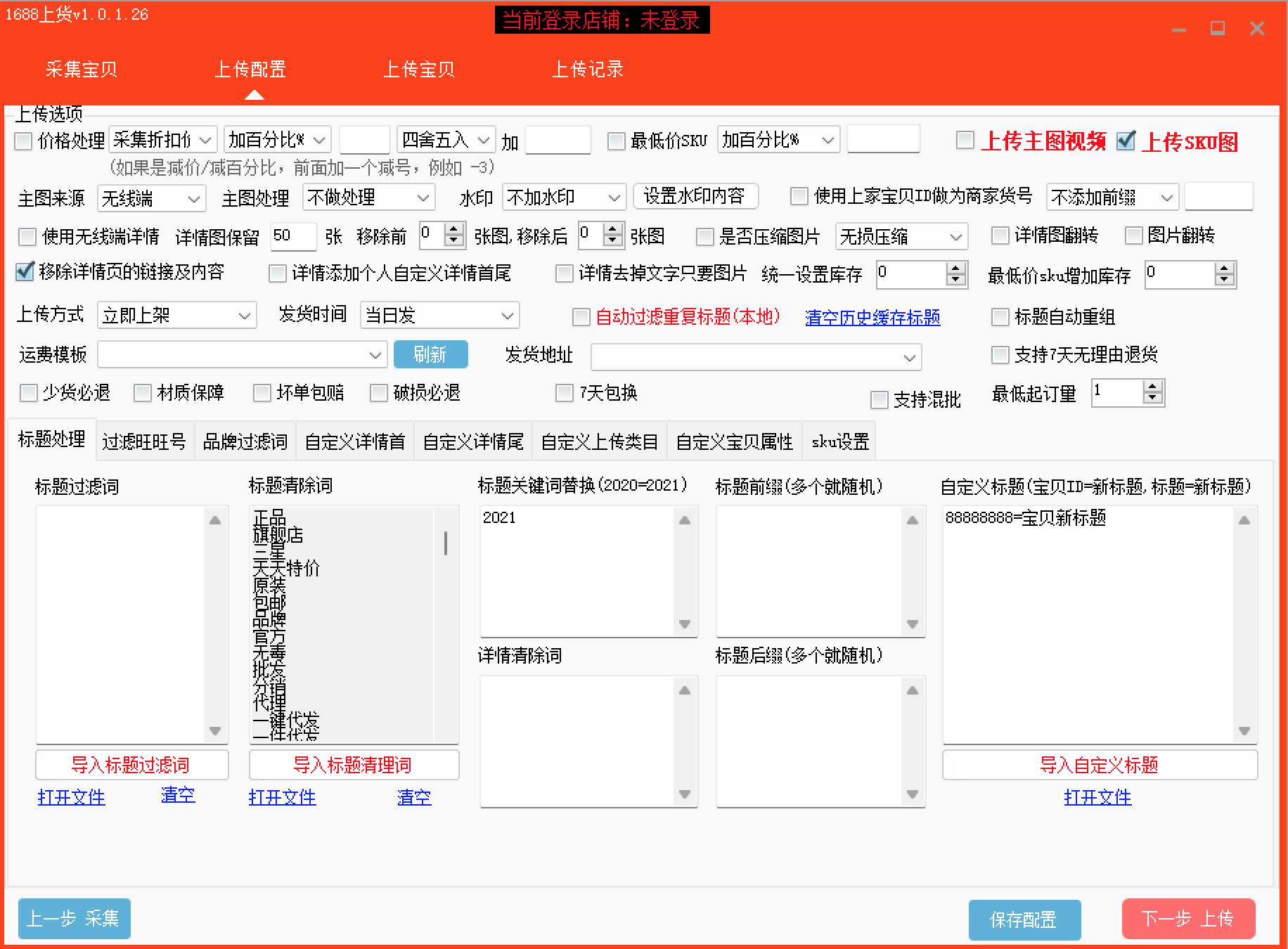Tick the 7天包换 checkbox

click(564, 392)
